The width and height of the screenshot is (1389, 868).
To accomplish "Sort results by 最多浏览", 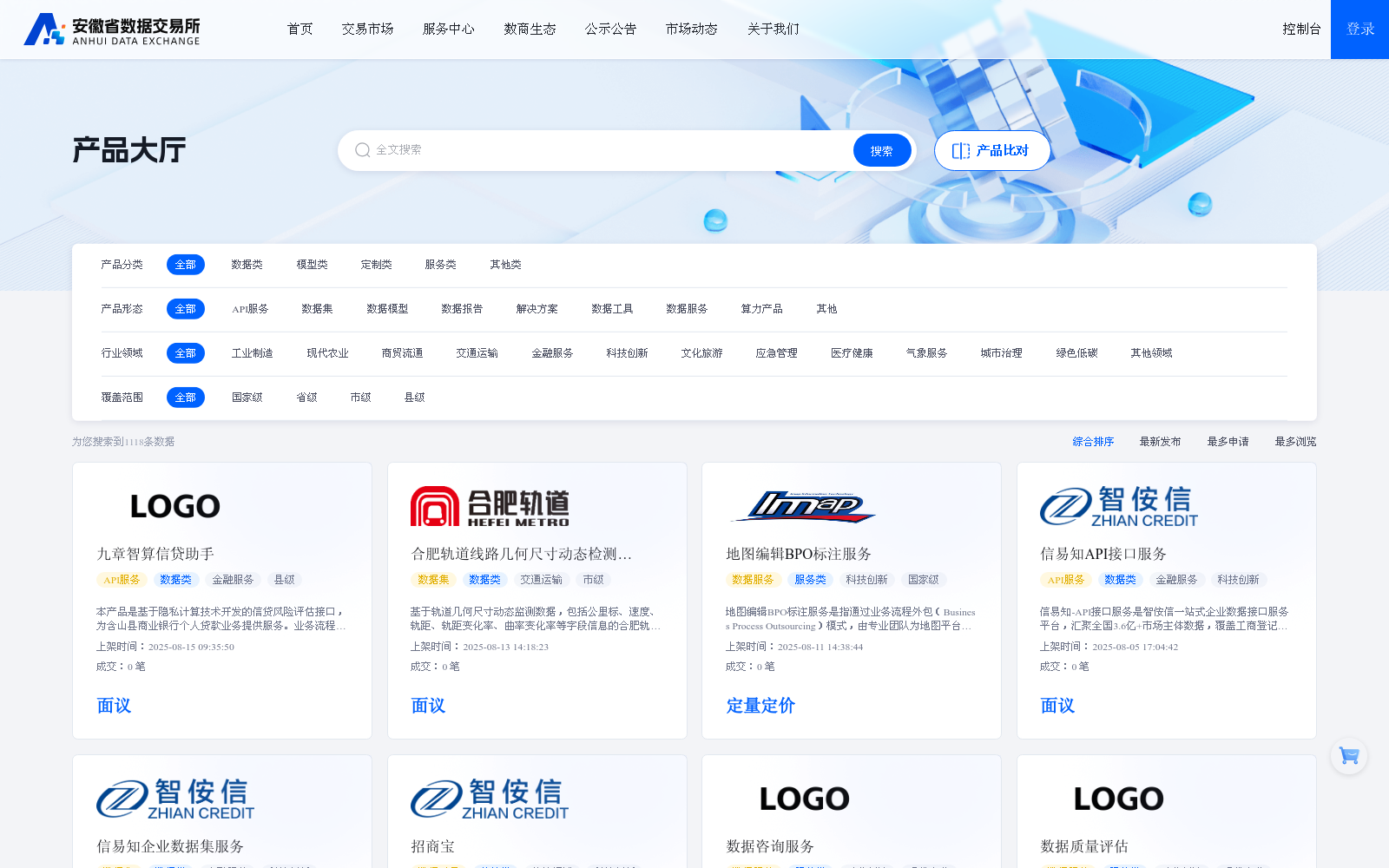I will [x=1296, y=442].
